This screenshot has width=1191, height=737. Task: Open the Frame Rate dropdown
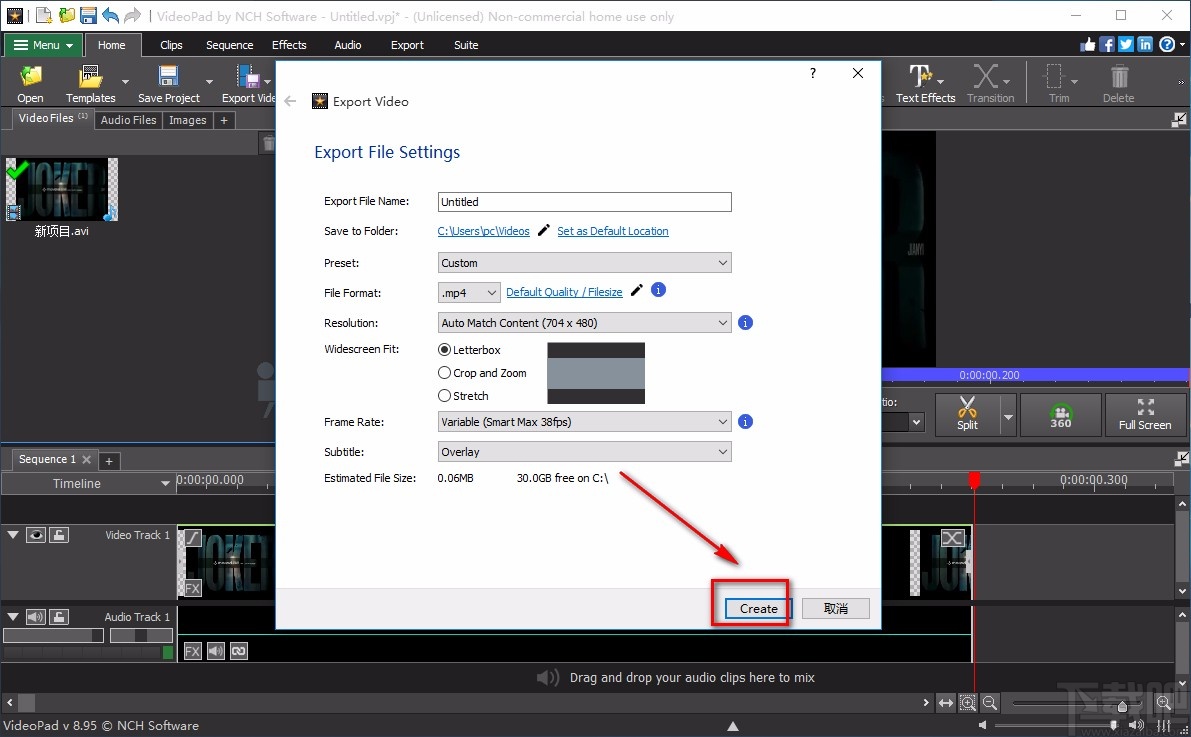[x=585, y=422]
